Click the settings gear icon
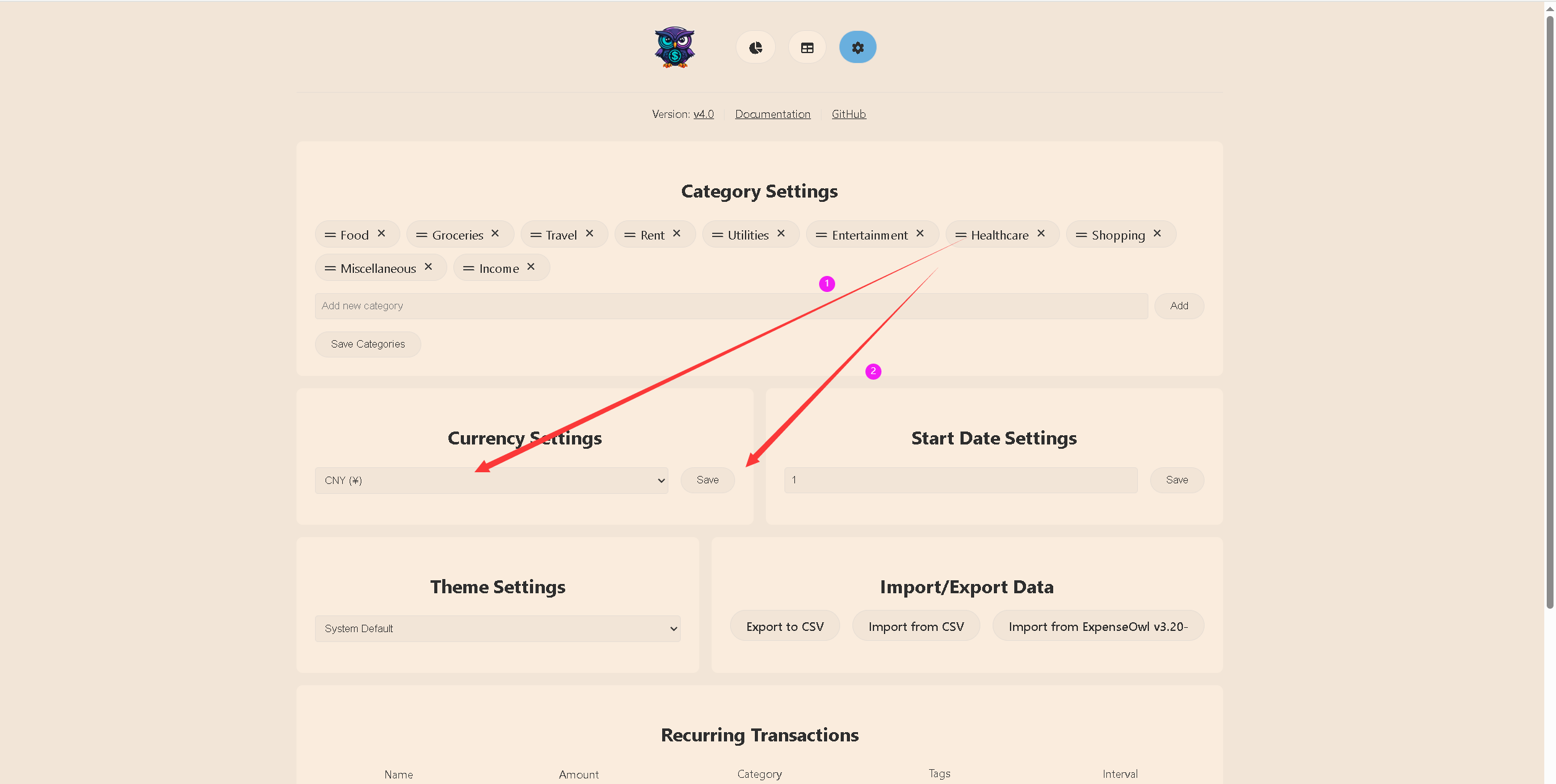This screenshot has height=784, width=1556. click(x=857, y=48)
